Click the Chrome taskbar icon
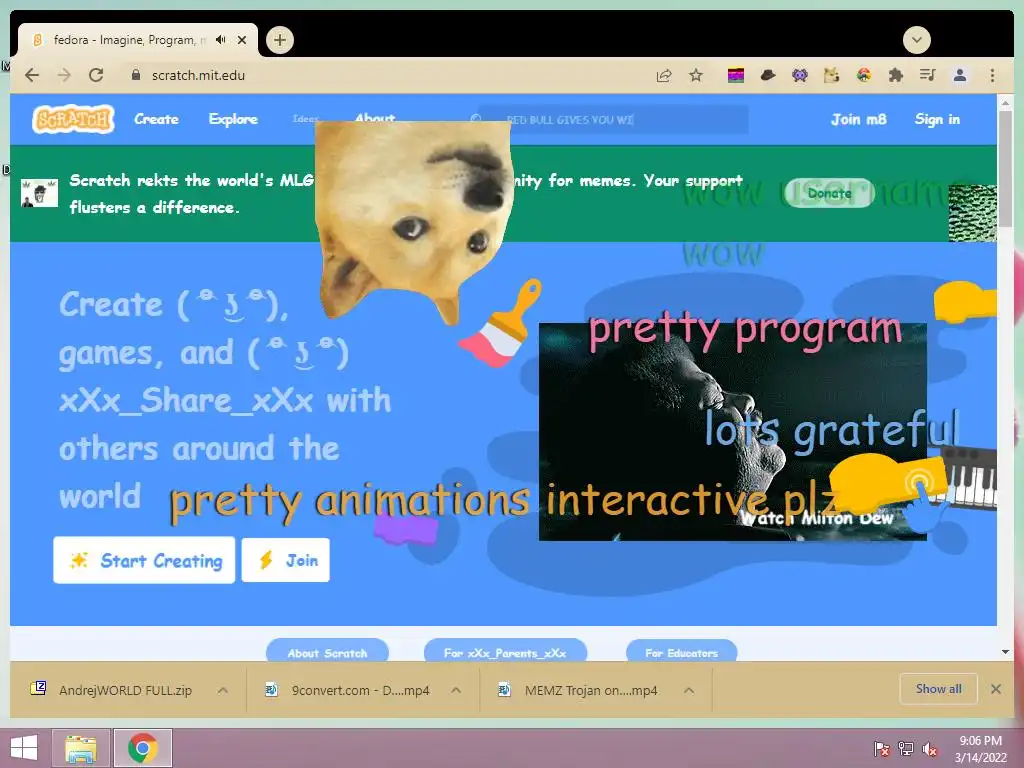 click(x=143, y=748)
